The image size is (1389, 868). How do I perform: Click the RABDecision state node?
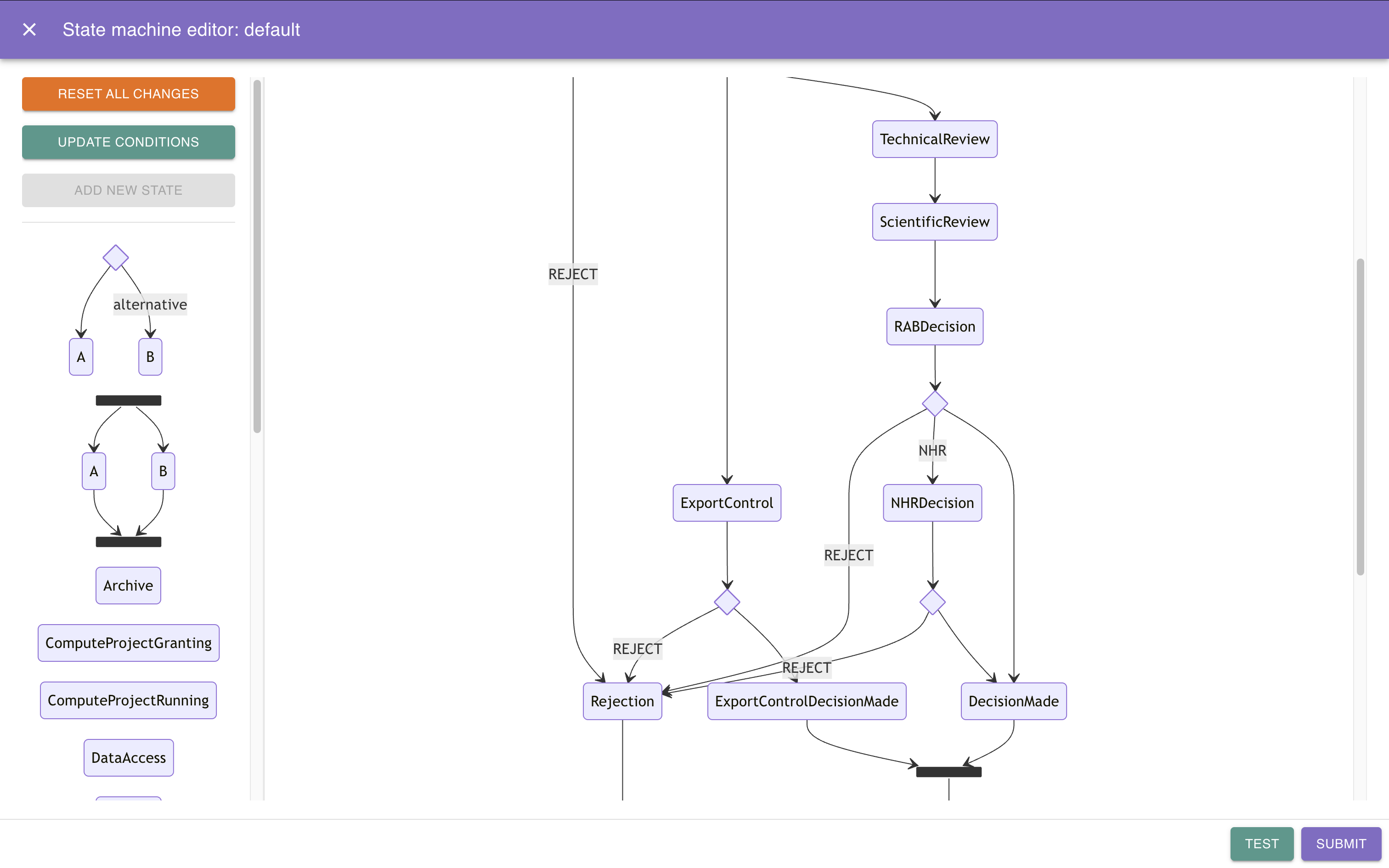[934, 326]
